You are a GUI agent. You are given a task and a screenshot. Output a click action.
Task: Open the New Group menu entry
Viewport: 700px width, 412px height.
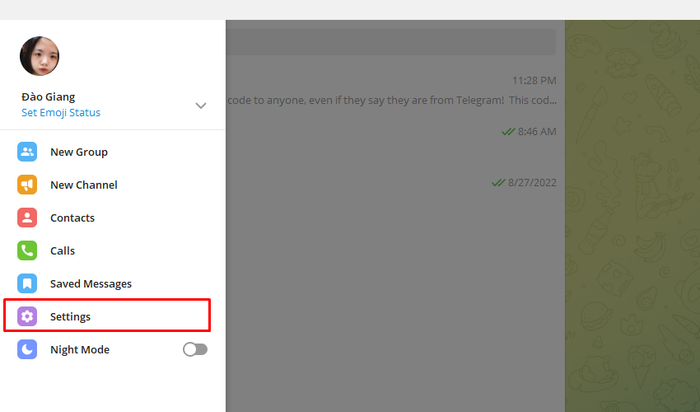coord(112,152)
